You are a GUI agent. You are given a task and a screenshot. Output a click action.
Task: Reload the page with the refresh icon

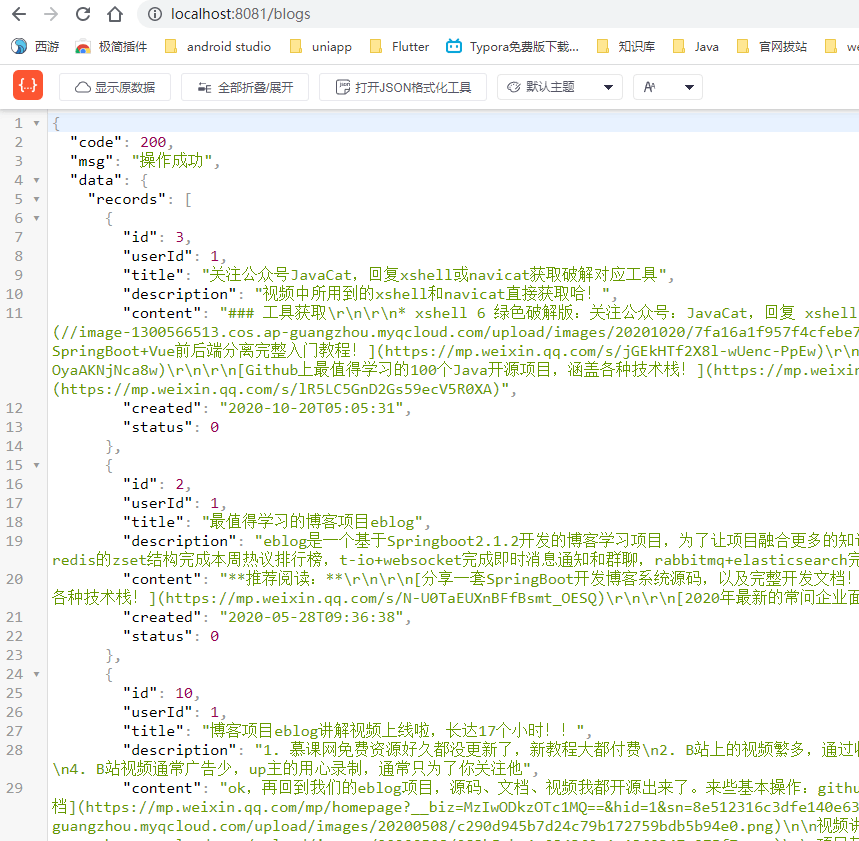pos(83,14)
